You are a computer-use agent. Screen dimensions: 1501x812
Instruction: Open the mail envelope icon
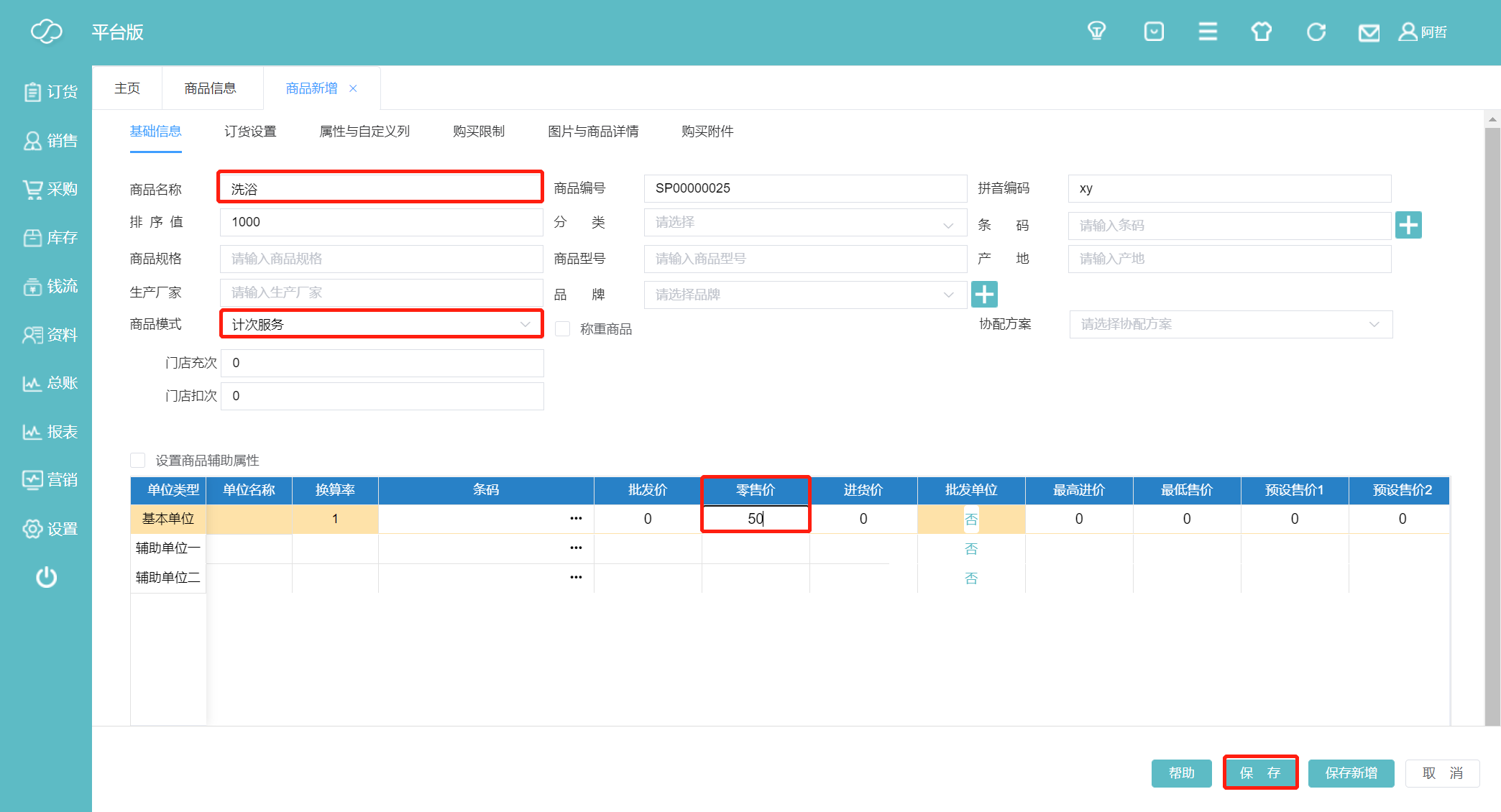(x=1369, y=33)
